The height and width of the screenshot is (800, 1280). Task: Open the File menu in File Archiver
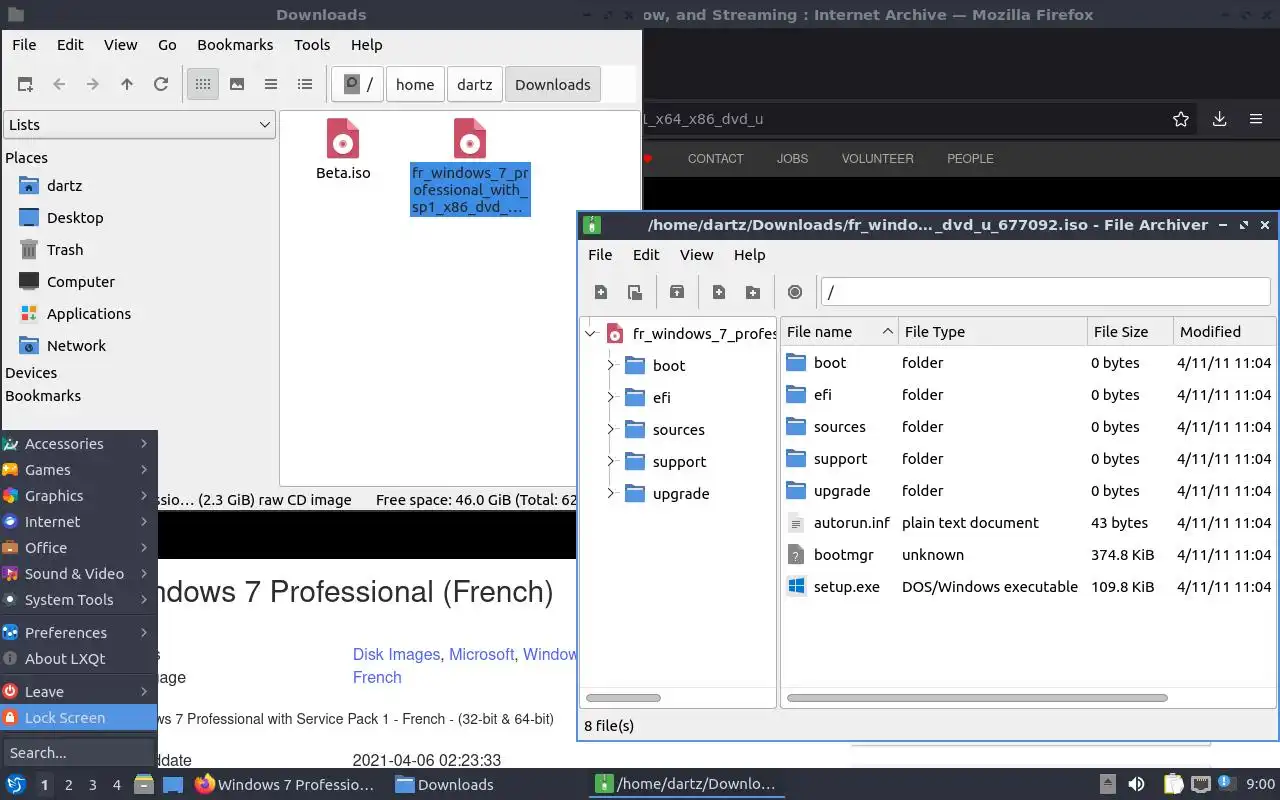600,255
